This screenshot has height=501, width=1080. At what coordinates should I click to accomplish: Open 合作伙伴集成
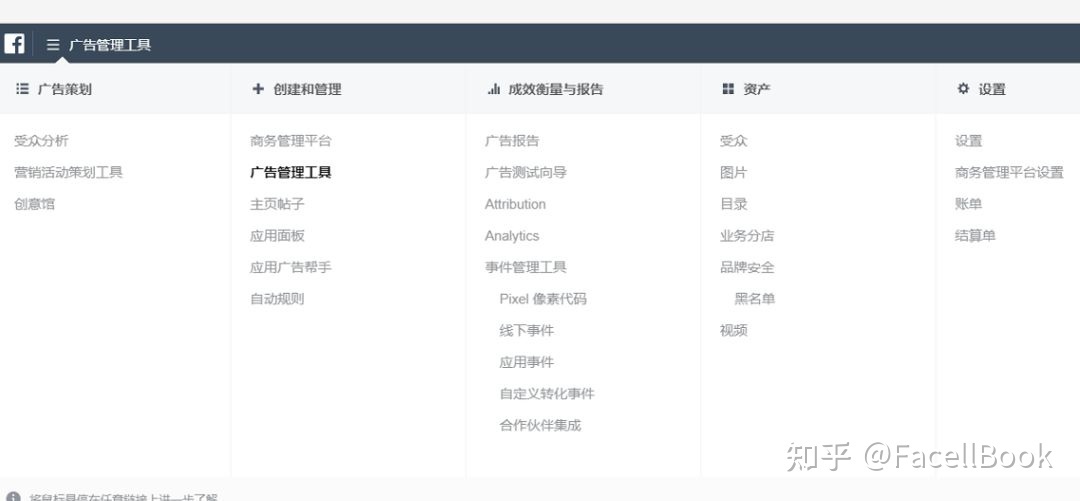tap(540, 426)
